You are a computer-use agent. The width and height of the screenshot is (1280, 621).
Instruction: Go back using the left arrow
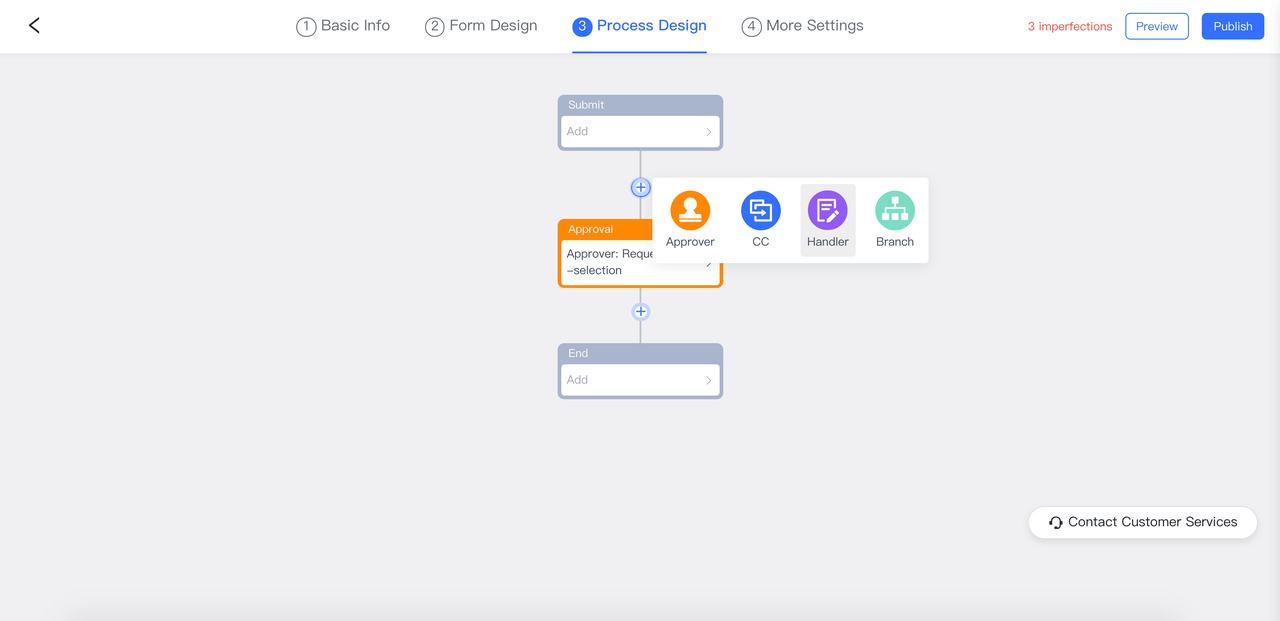click(34, 26)
